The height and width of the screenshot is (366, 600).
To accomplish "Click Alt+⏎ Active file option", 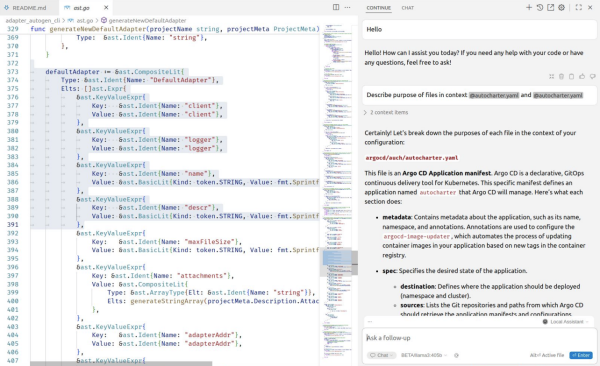I will coord(547,355).
